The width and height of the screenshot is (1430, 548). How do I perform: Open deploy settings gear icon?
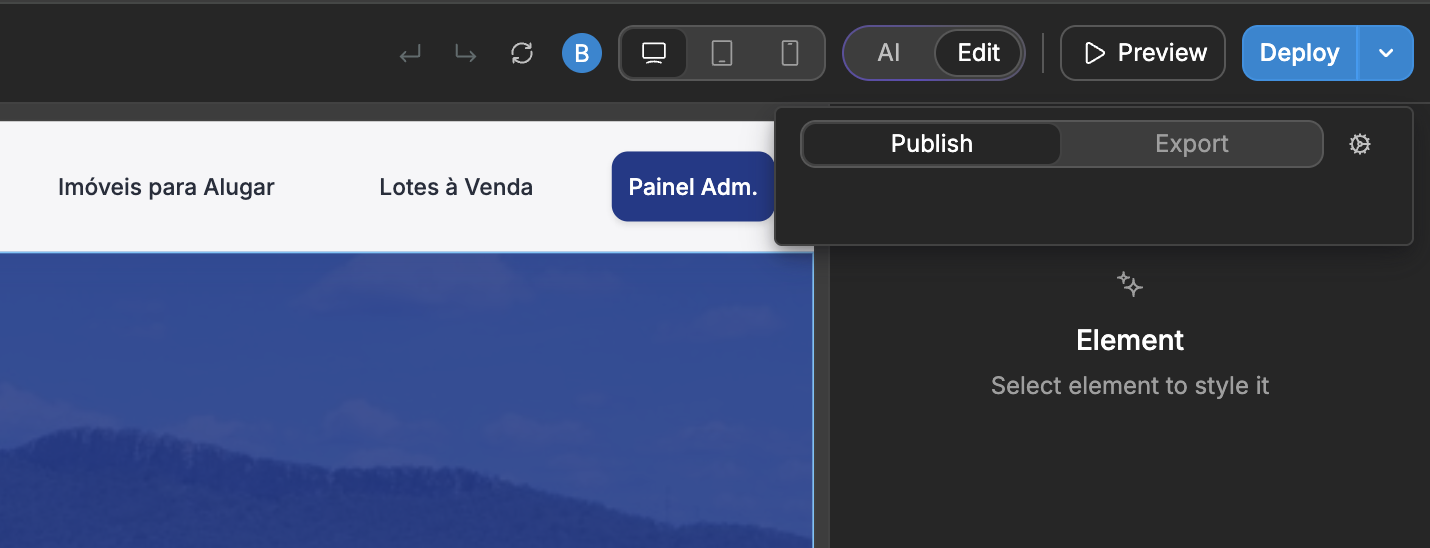pos(1359,144)
